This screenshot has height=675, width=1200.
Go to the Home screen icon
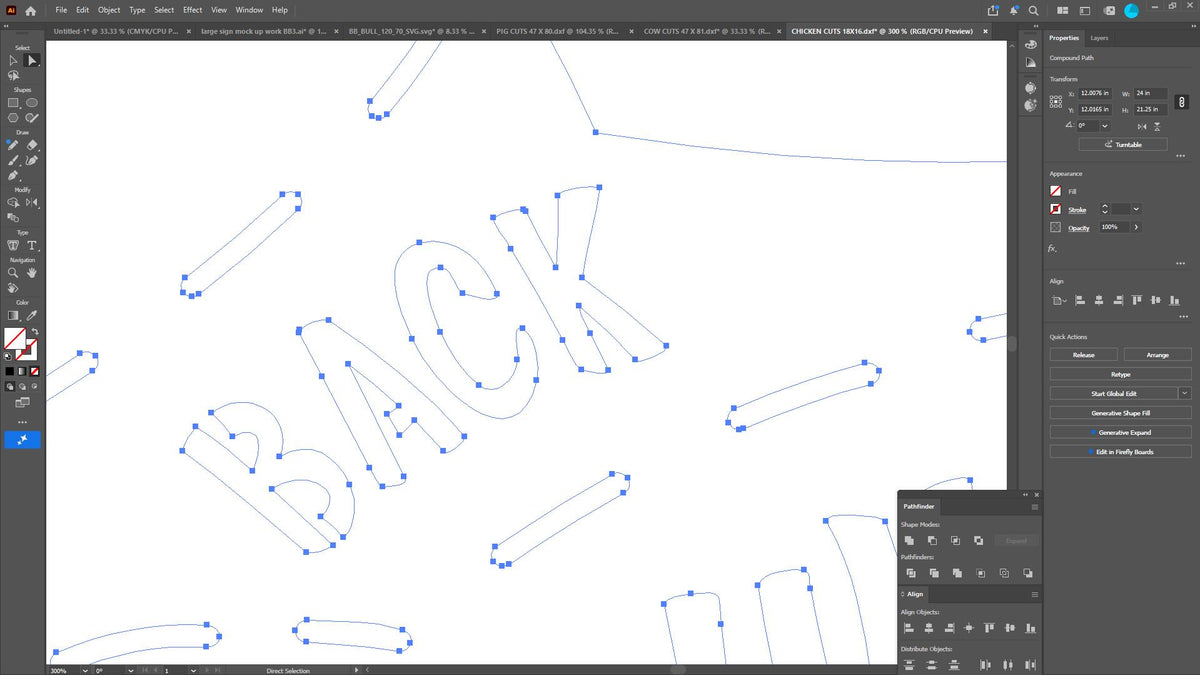click(31, 10)
